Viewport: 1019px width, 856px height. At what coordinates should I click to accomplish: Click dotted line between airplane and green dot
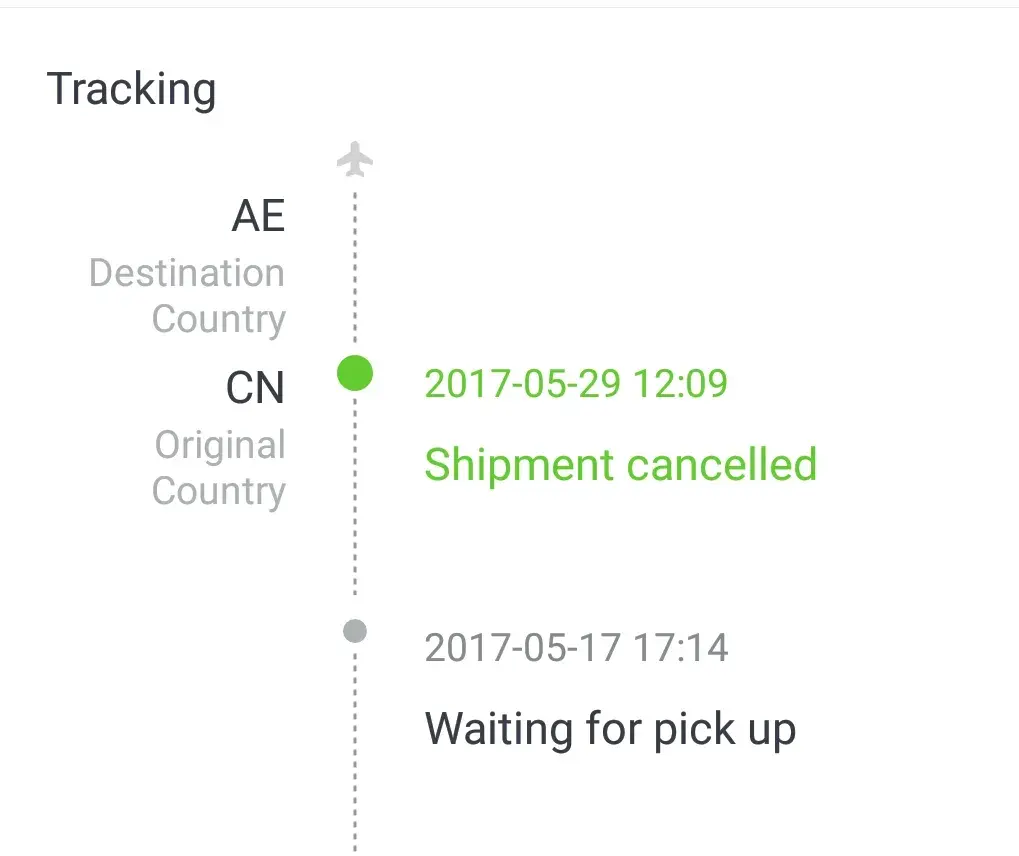point(355,270)
